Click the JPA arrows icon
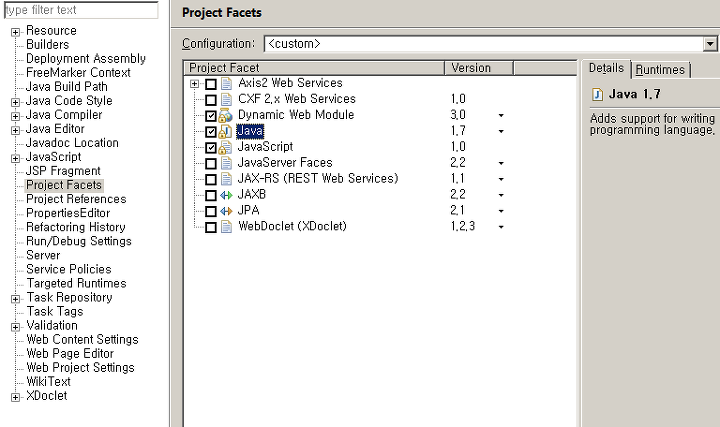The image size is (720, 427). coord(226,211)
